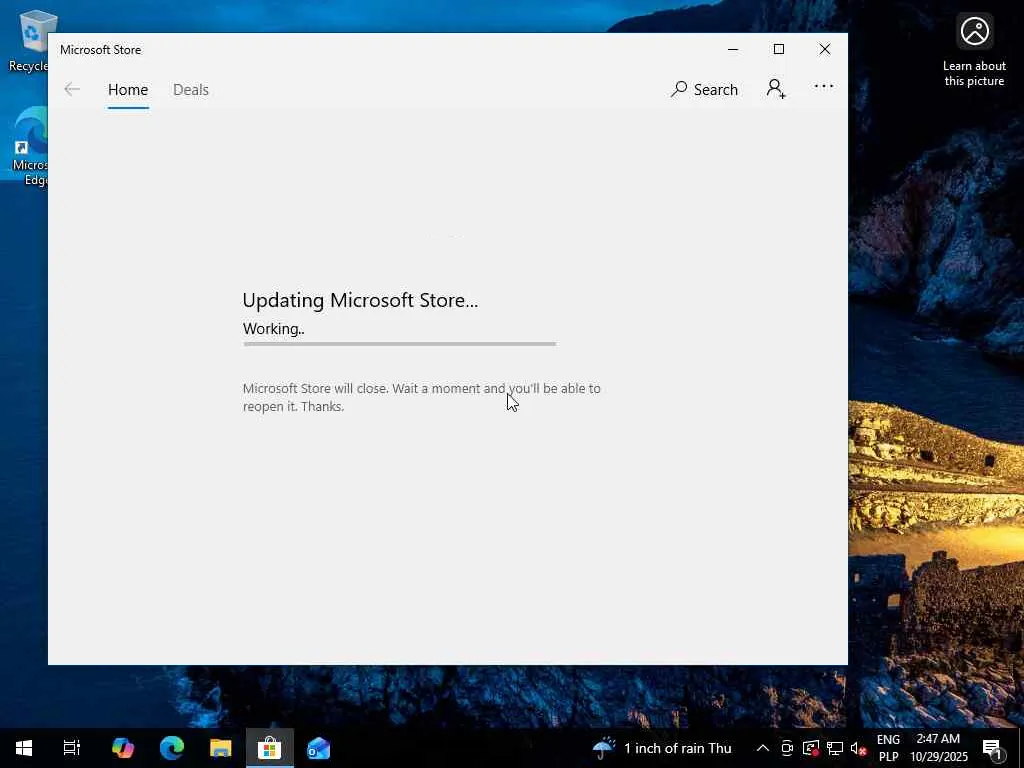Show hidden system tray icons
Image resolution: width=1024 pixels, height=768 pixels.
coord(762,748)
